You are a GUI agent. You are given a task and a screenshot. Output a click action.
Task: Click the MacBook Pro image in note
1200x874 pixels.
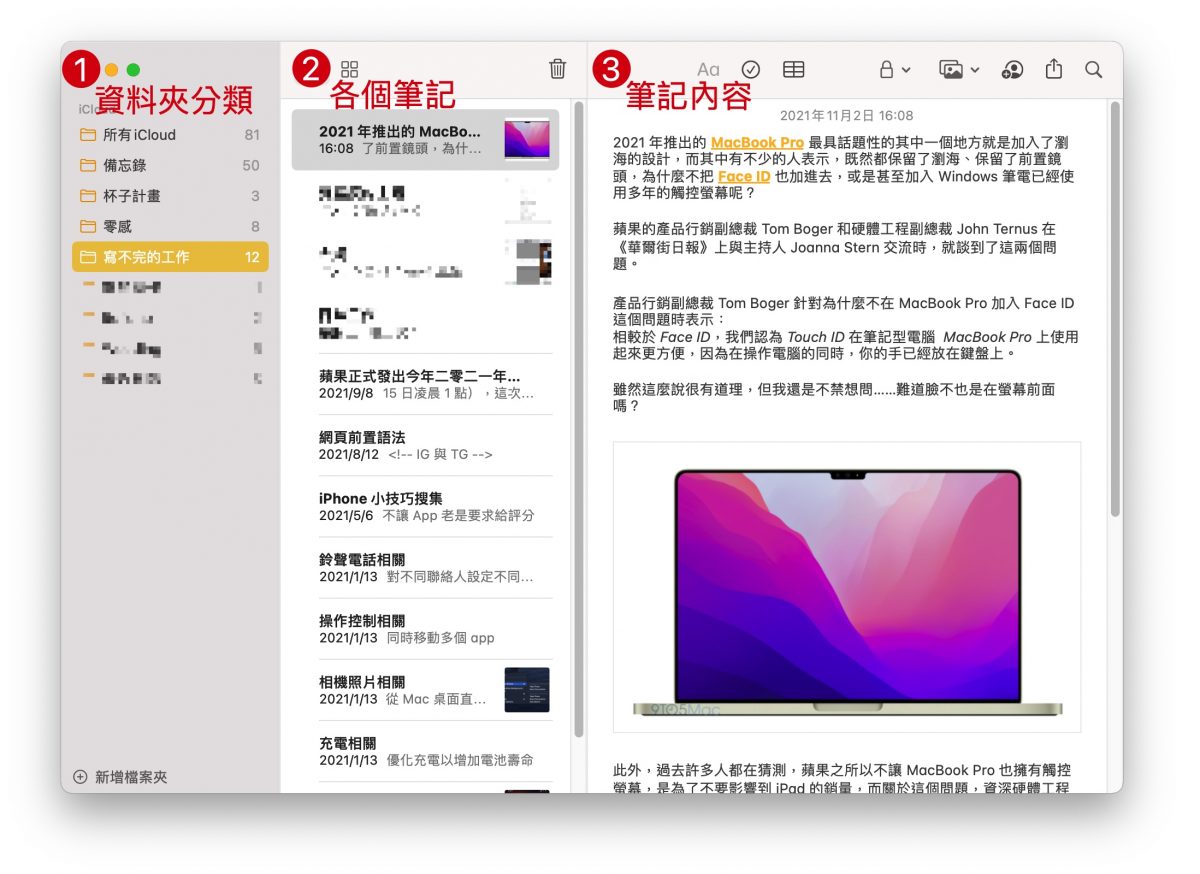click(847, 587)
